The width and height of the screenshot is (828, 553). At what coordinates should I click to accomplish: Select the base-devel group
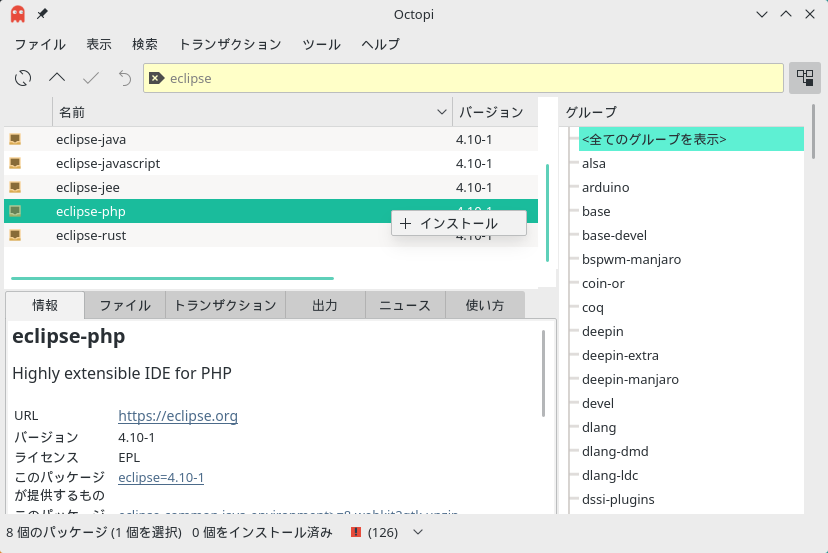(x=614, y=235)
